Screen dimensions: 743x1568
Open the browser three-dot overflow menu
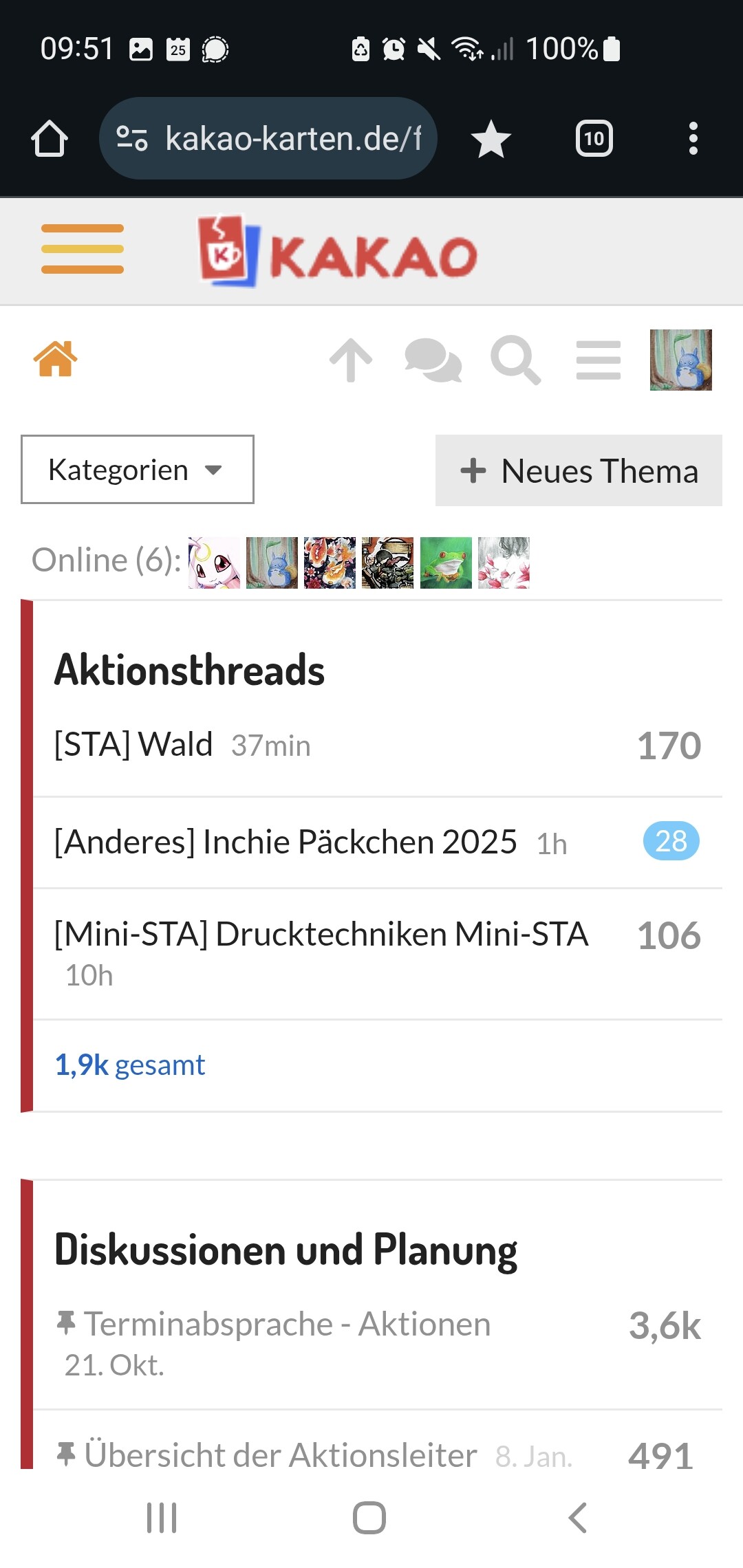coord(693,139)
